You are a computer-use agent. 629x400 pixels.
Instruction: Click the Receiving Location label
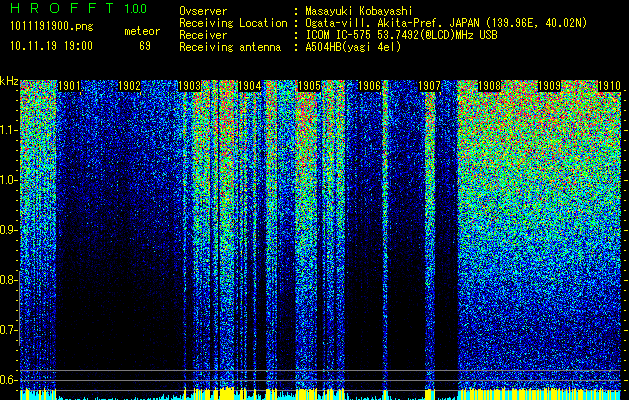coord(233,23)
